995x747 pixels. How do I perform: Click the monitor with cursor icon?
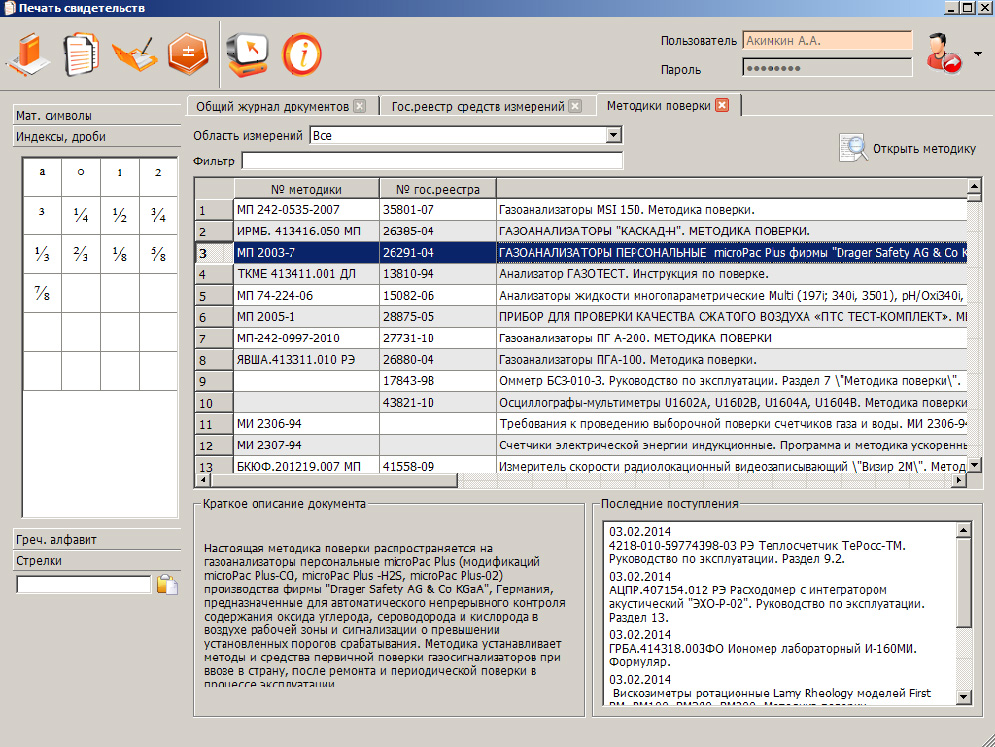[x=246, y=54]
